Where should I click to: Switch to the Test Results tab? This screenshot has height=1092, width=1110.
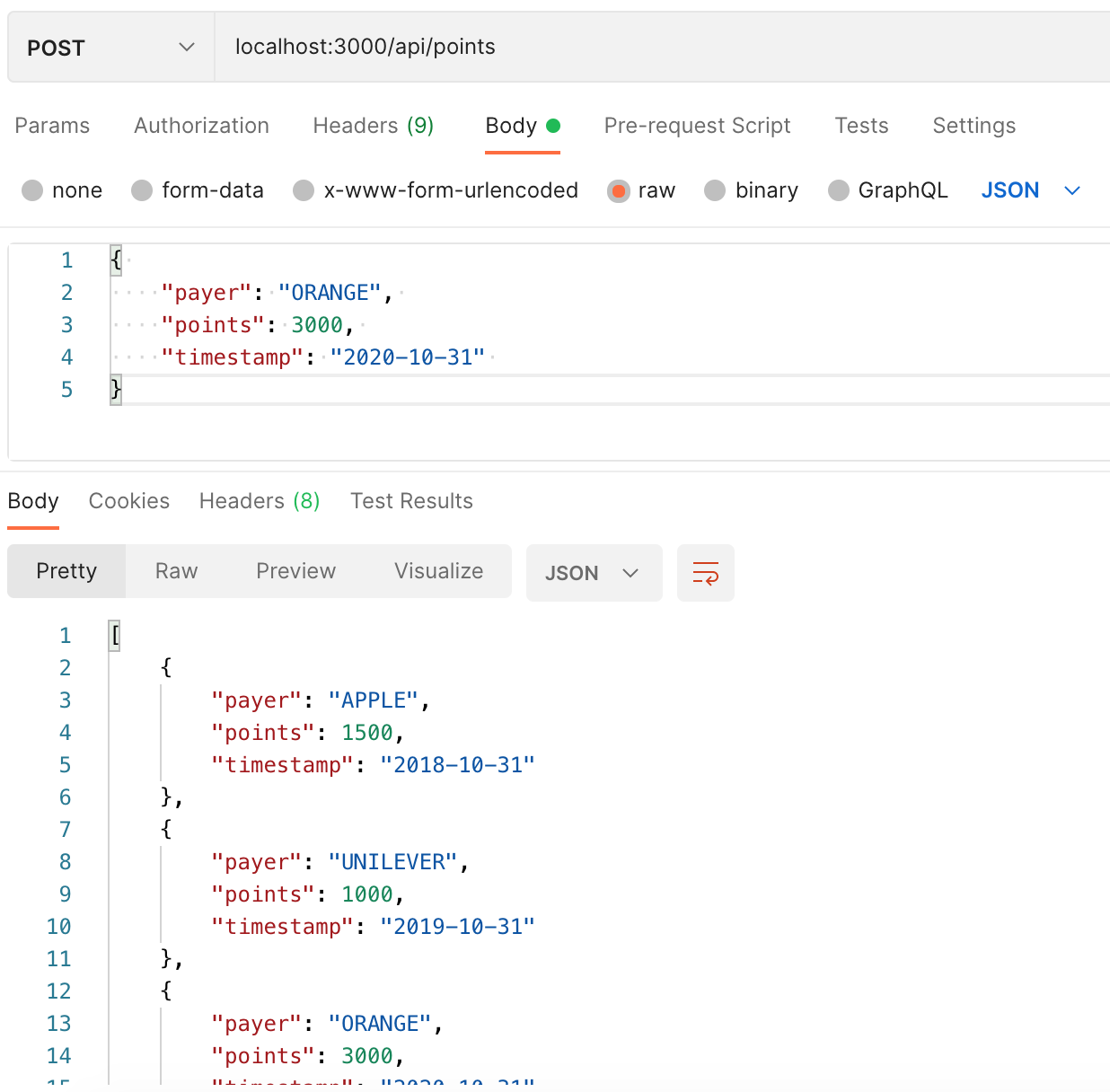411,501
